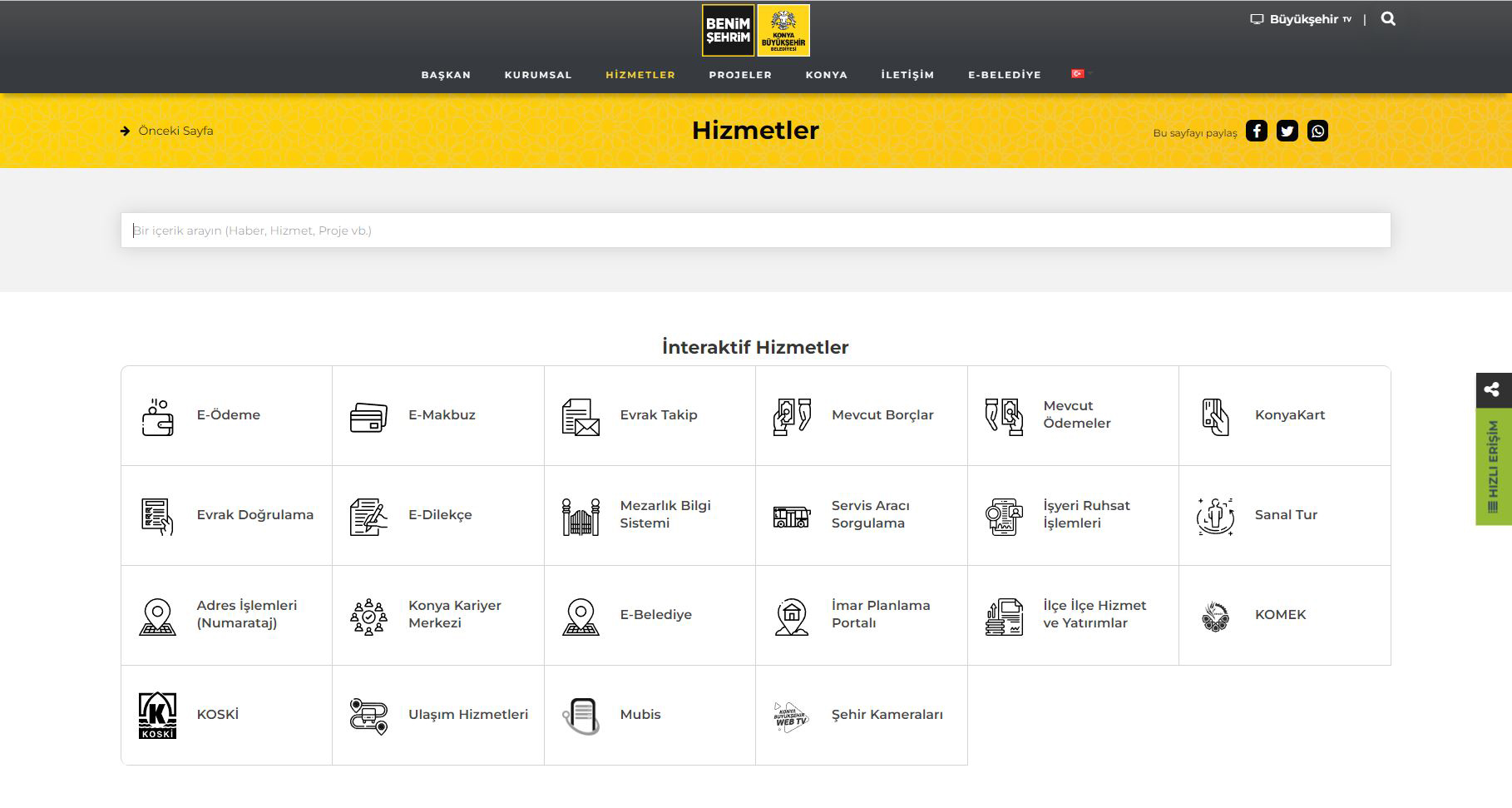Screen dimensions: 1512x808
Task: Open the E-Makbuz text link
Action: [441, 415]
